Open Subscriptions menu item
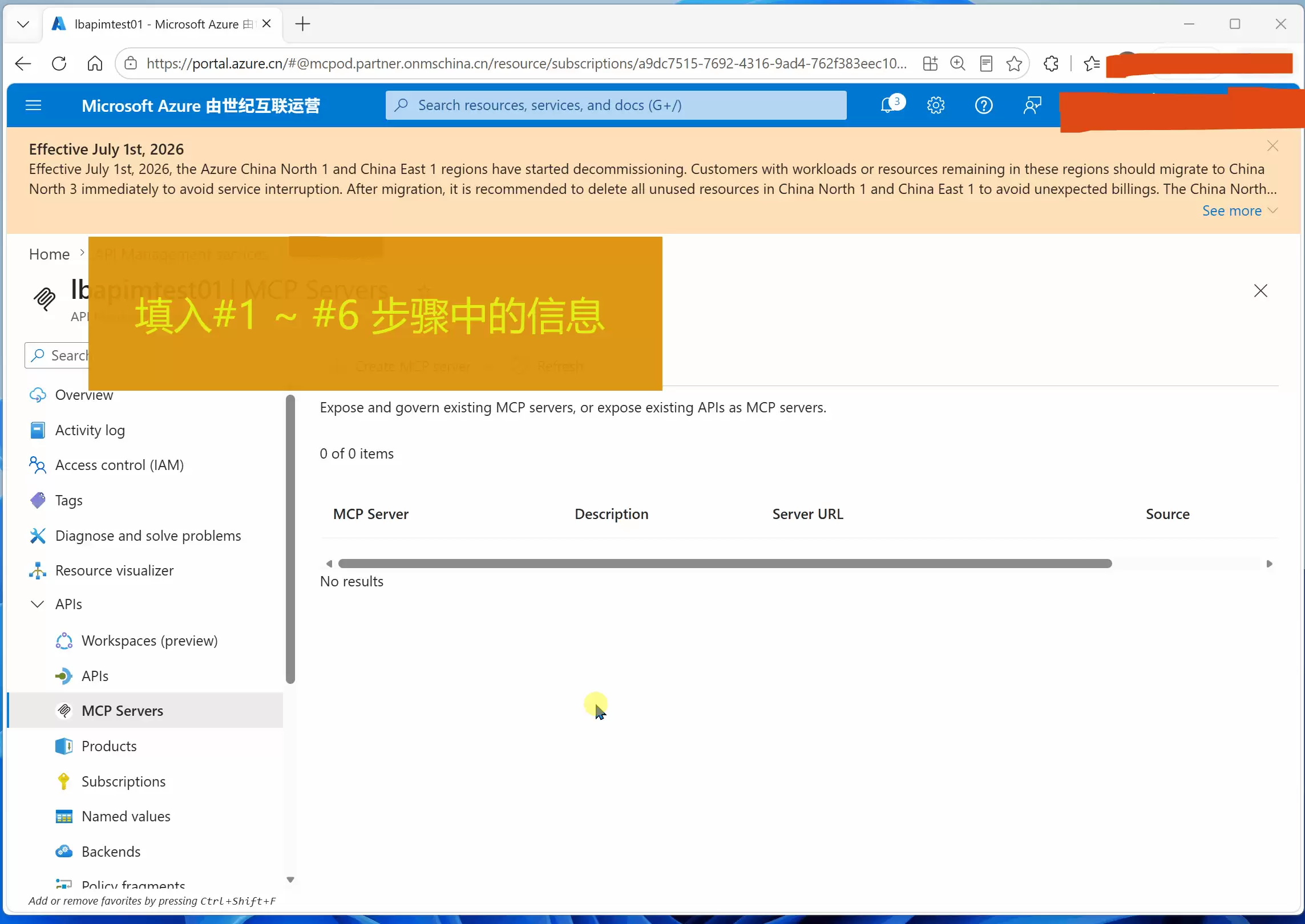This screenshot has height=924, width=1305. [x=123, y=781]
